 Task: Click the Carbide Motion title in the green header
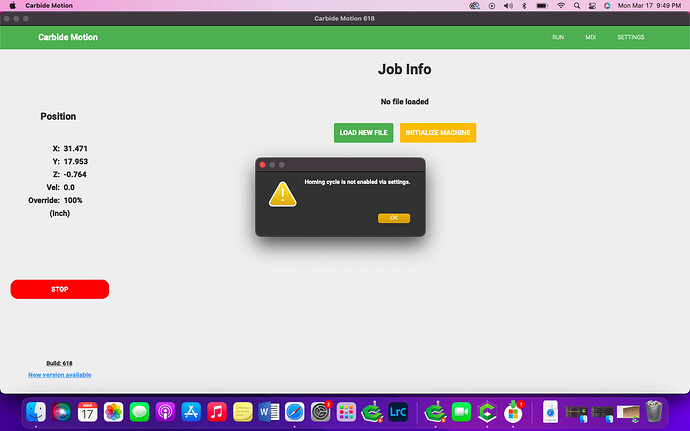tap(68, 37)
